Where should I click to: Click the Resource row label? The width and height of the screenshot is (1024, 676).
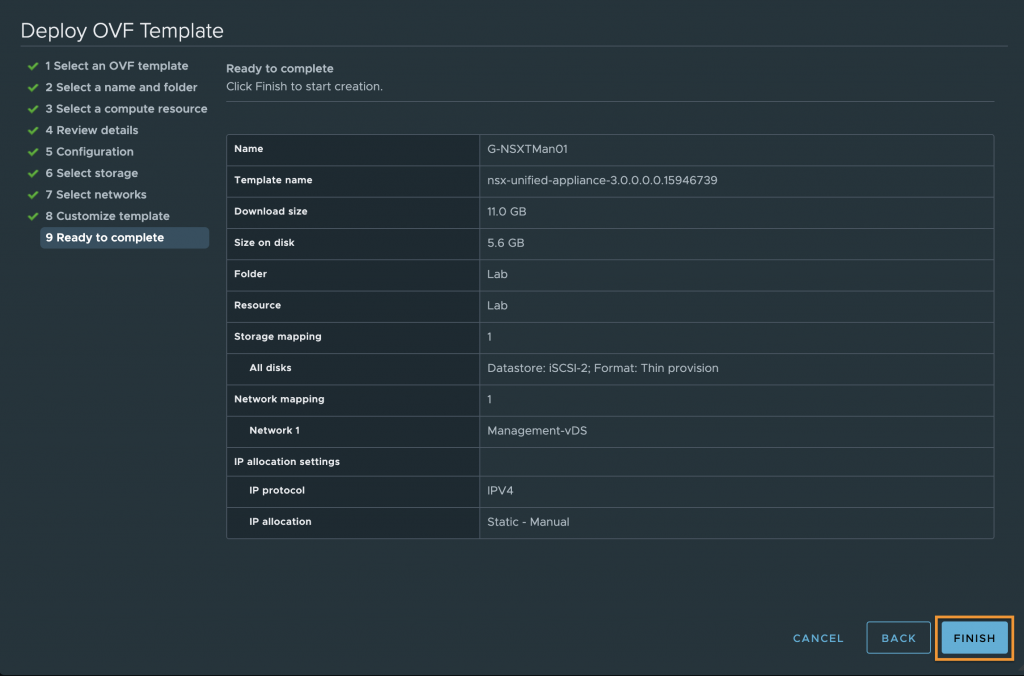click(257, 305)
